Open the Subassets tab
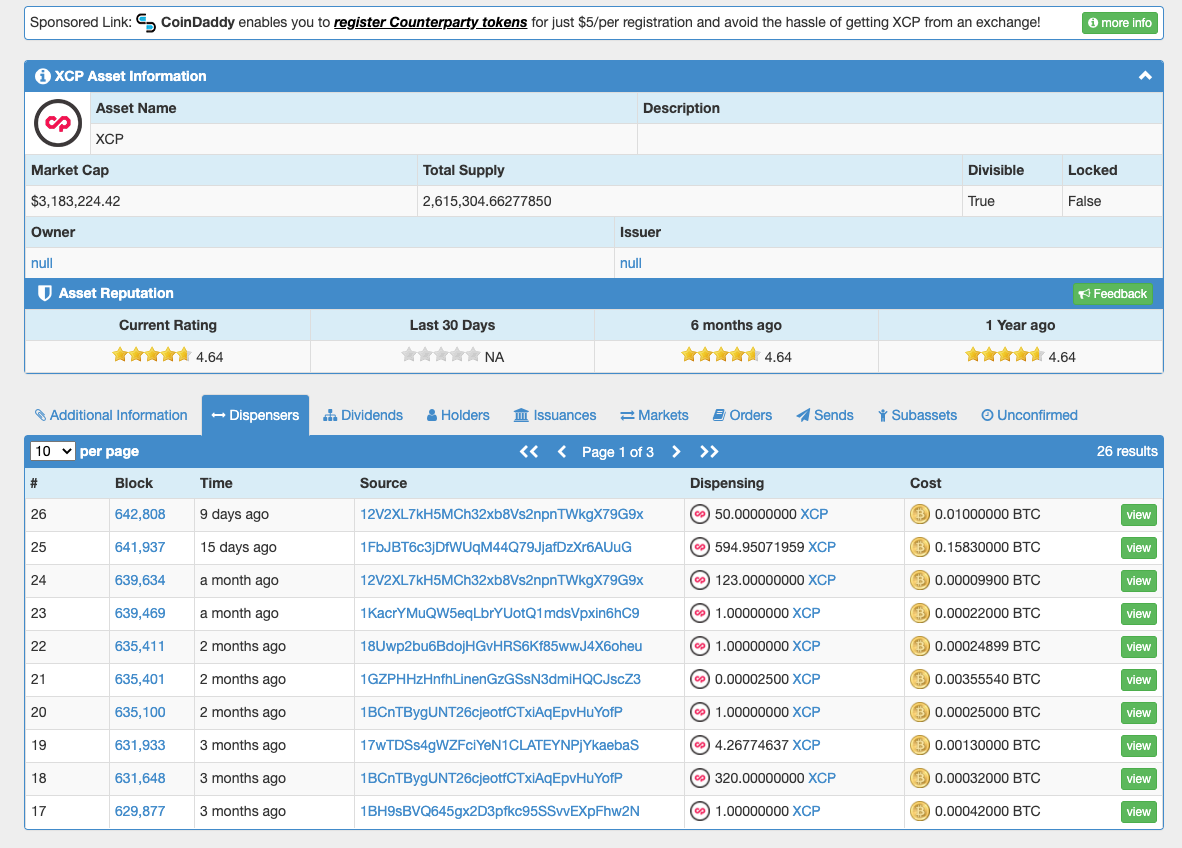 pyautogui.click(x=917, y=415)
